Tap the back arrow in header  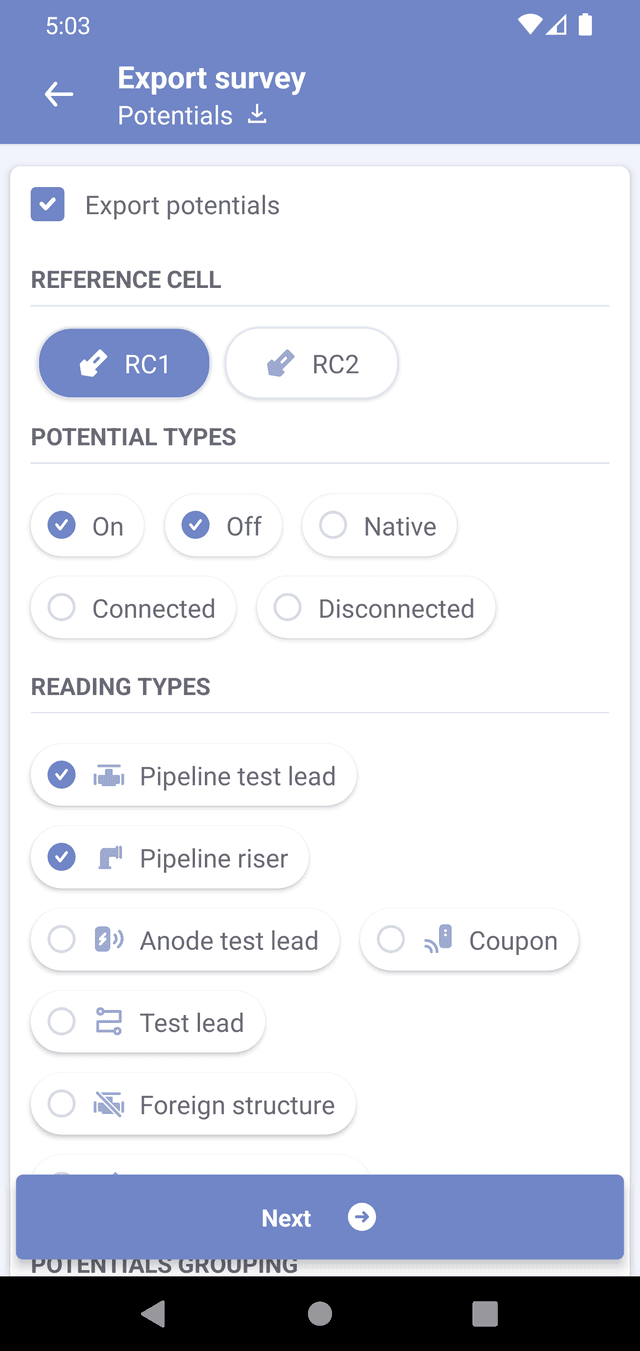[x=59, y=95]
